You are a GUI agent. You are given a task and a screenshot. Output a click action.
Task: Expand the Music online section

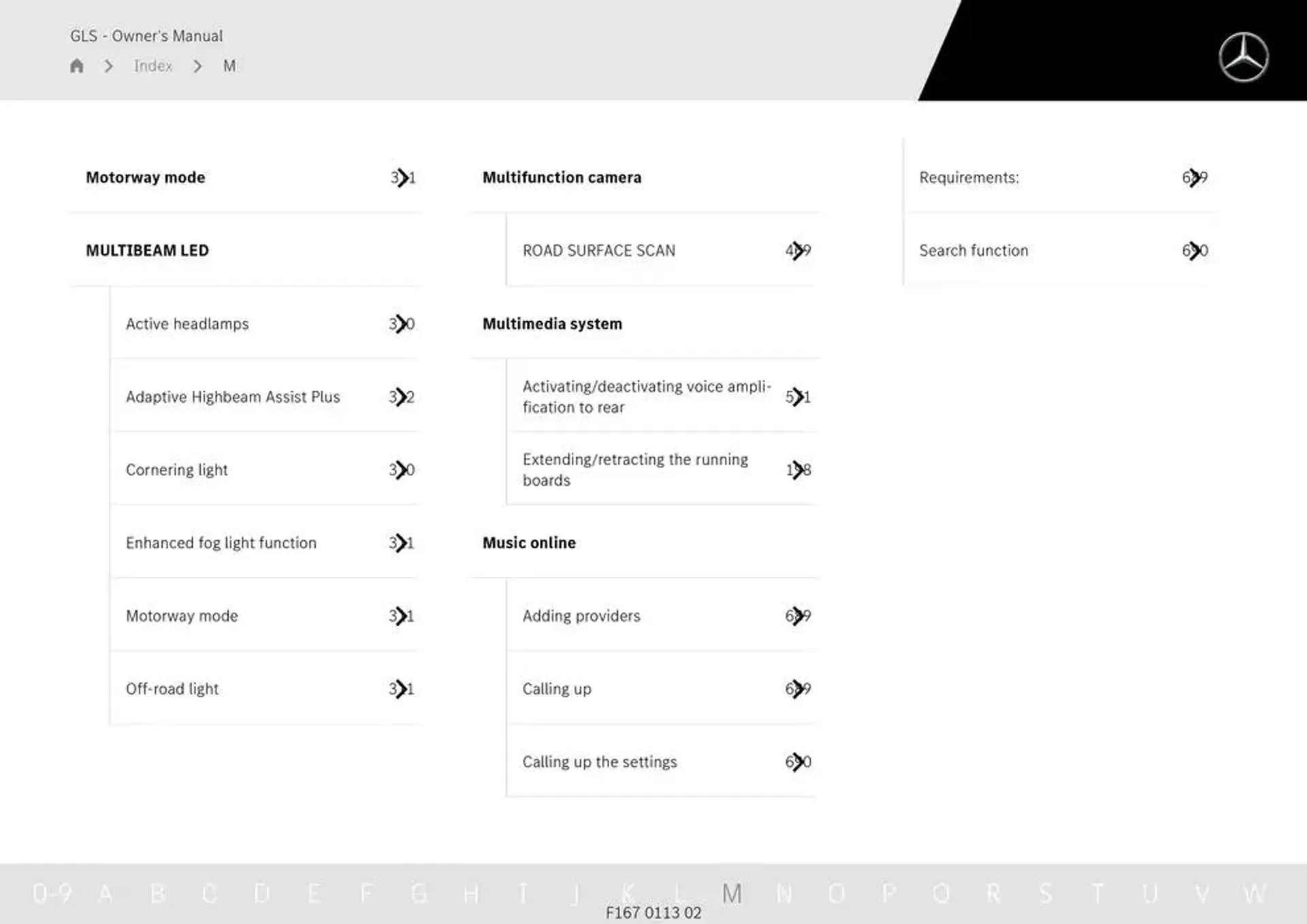pyautogui.click(x=529, y=542)
